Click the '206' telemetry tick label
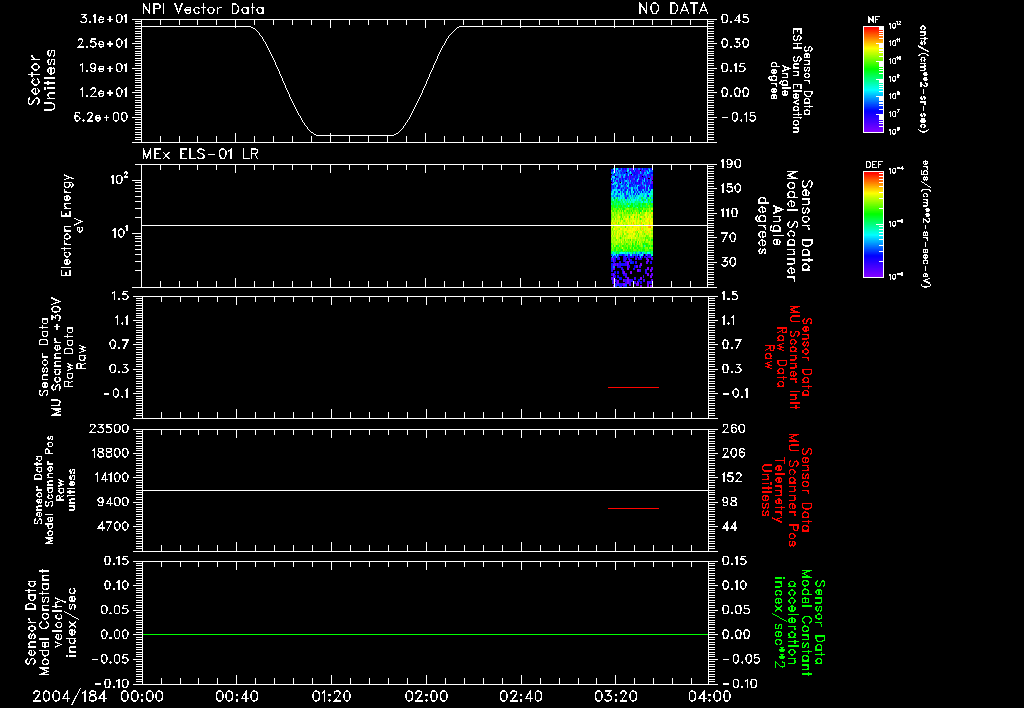The image size is (1024, 708). (x=731, y=453)
